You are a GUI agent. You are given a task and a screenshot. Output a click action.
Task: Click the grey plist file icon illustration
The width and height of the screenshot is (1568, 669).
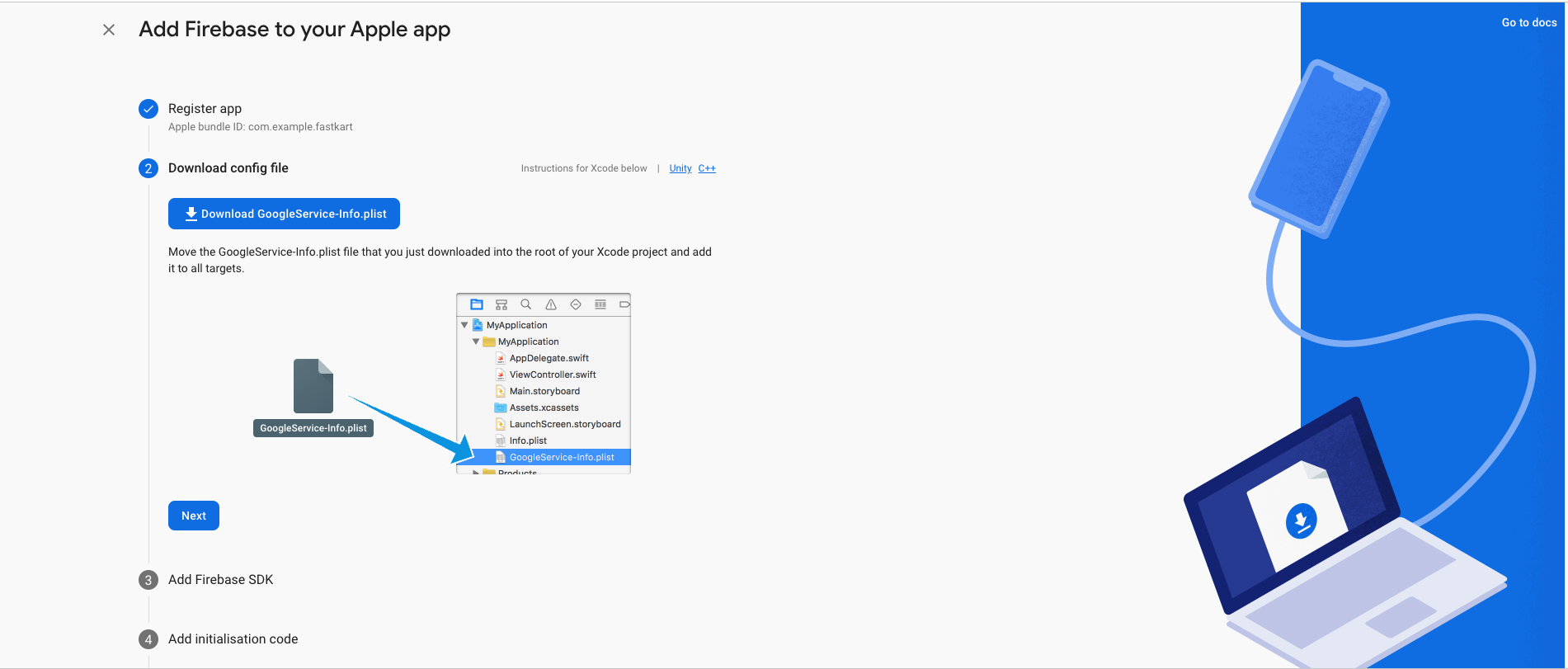(313, 386)
